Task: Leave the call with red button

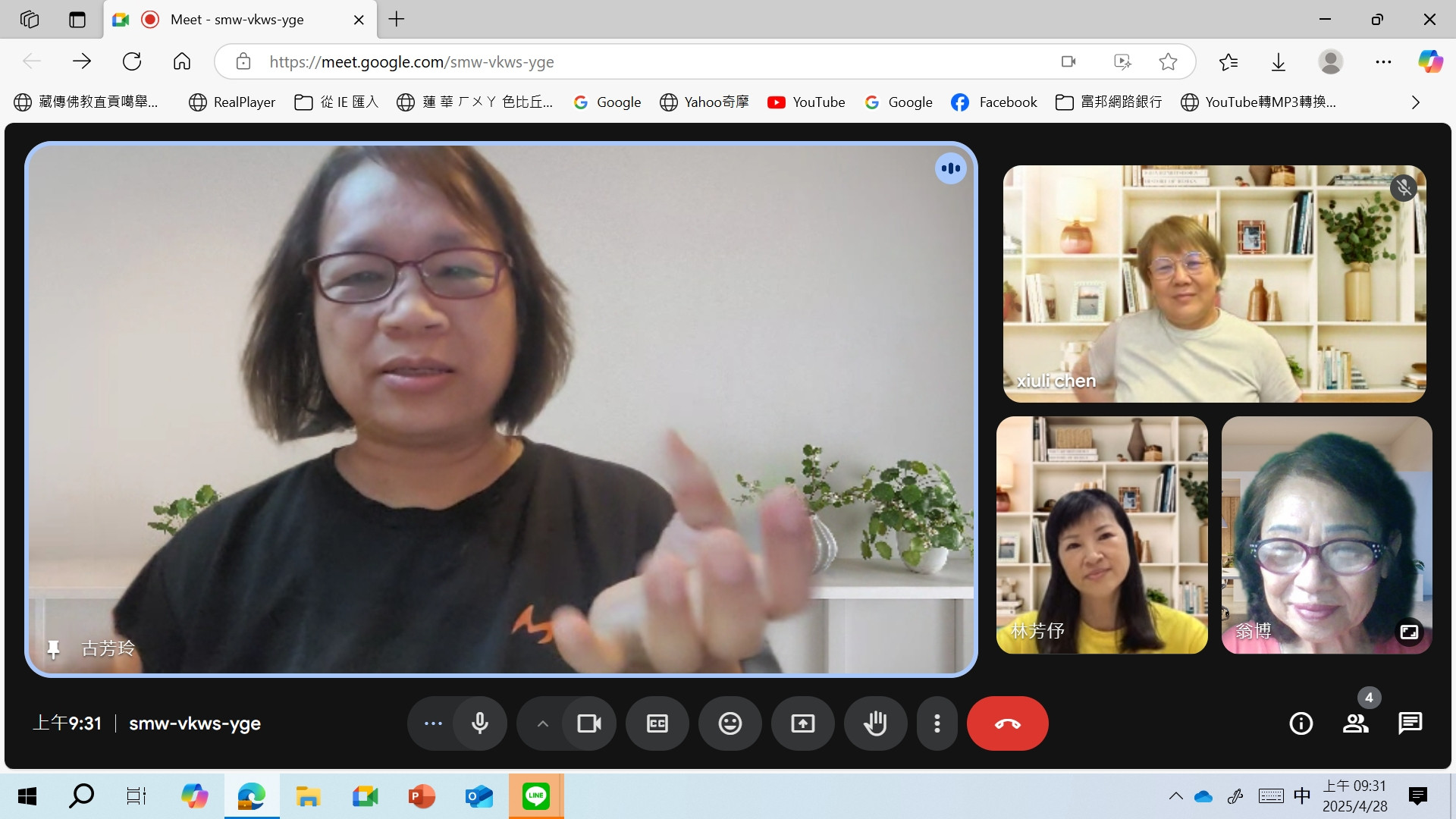Action: [x=1007, y=723]
